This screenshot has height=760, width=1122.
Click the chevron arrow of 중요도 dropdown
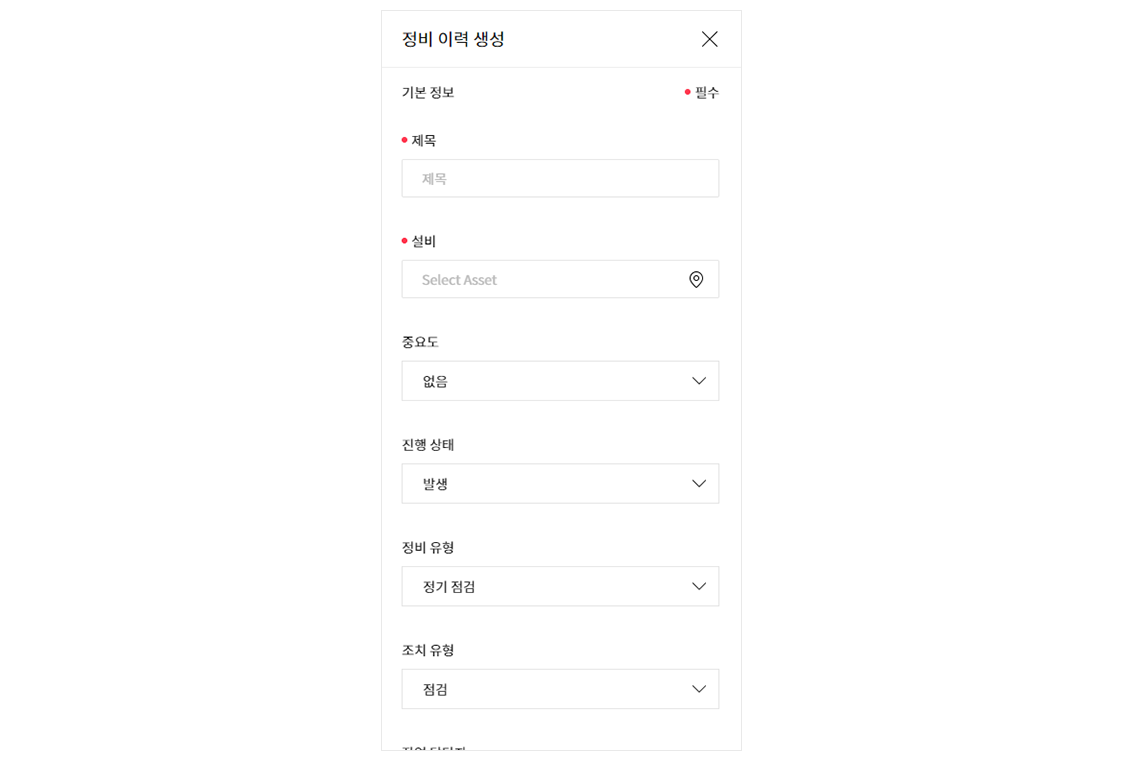[x=699, y=381]
